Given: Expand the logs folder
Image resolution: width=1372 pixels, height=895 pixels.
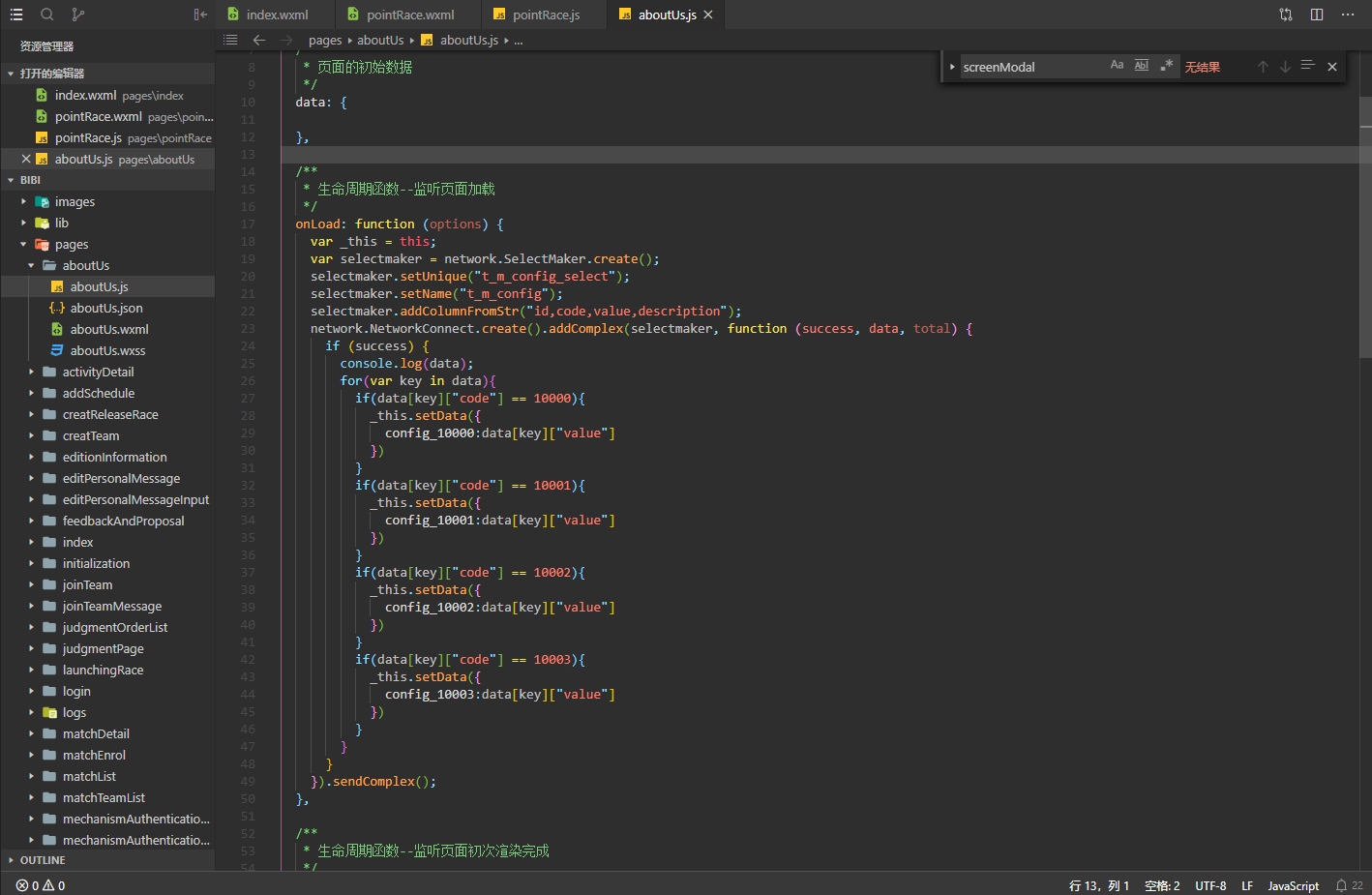Looking at the screenshot, I should (x=31, y=712).
